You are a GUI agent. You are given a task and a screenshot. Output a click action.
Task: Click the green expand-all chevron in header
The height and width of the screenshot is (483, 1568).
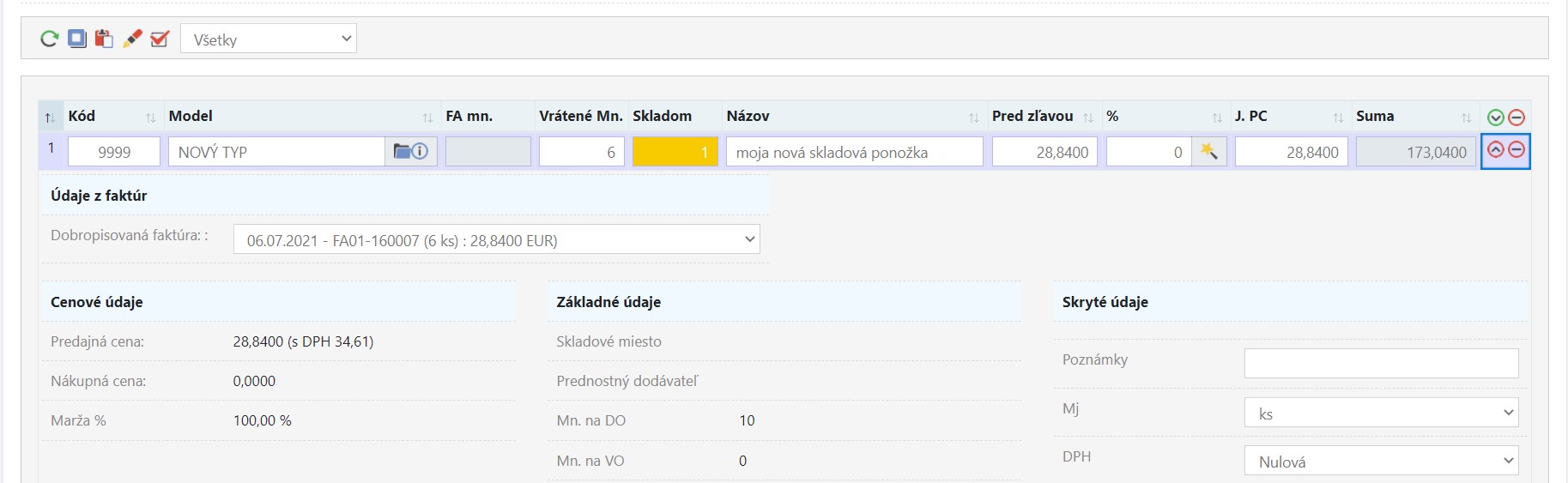pos(1496,118)
